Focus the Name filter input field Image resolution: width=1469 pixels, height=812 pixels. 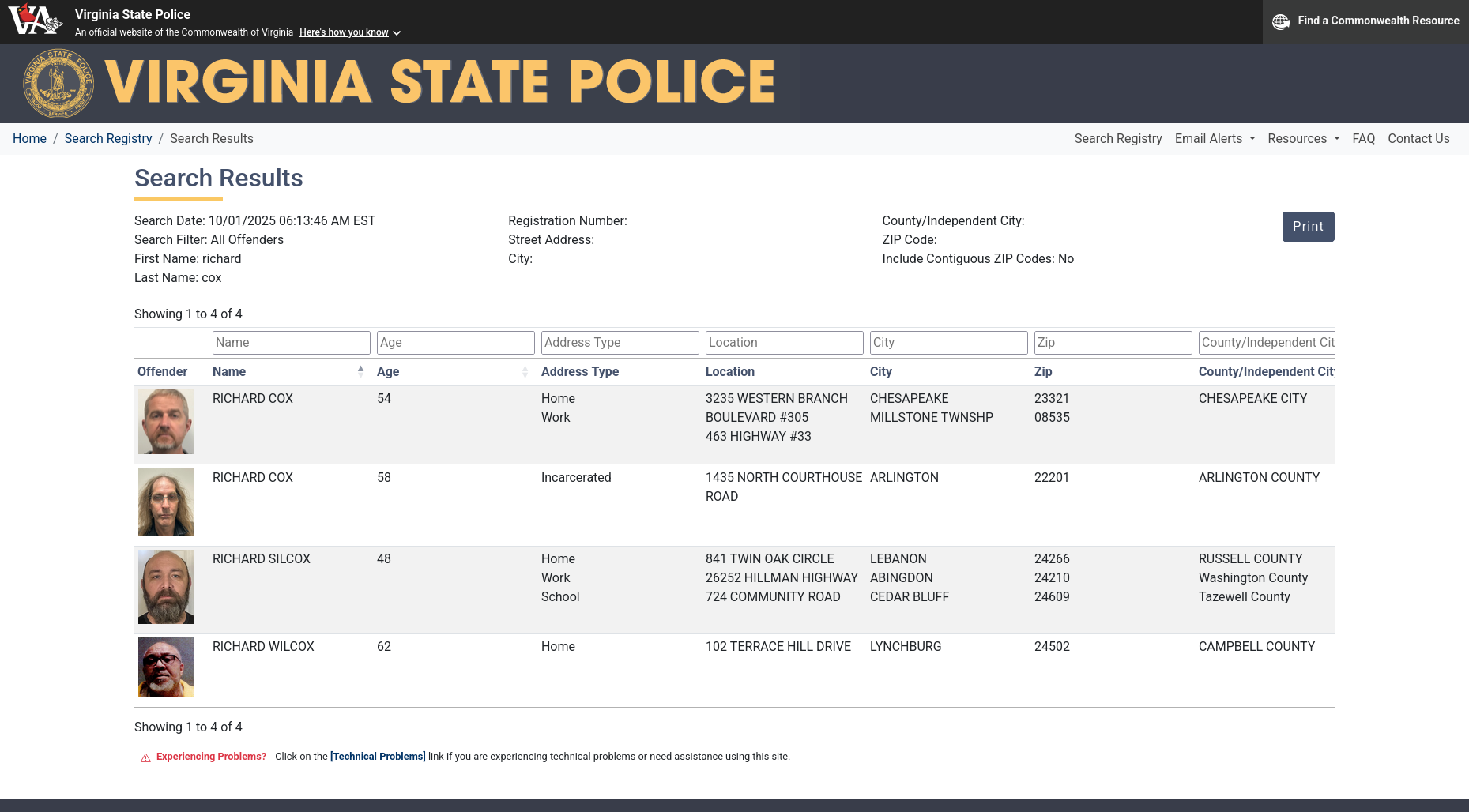[291, 343]
